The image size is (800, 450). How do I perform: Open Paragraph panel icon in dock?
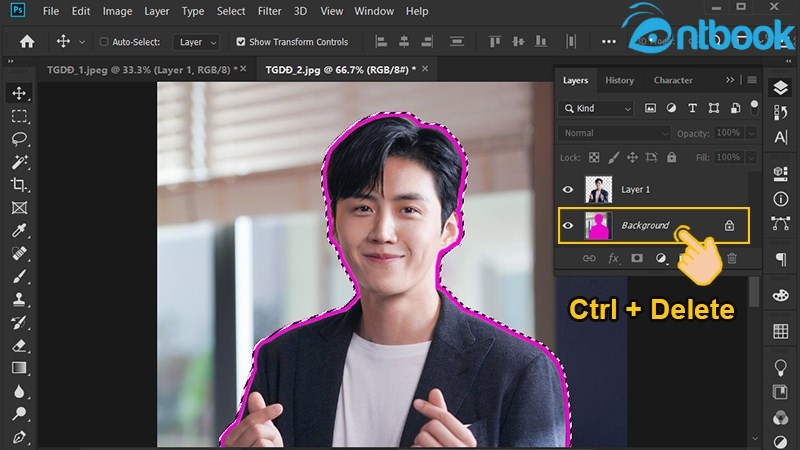781,259
